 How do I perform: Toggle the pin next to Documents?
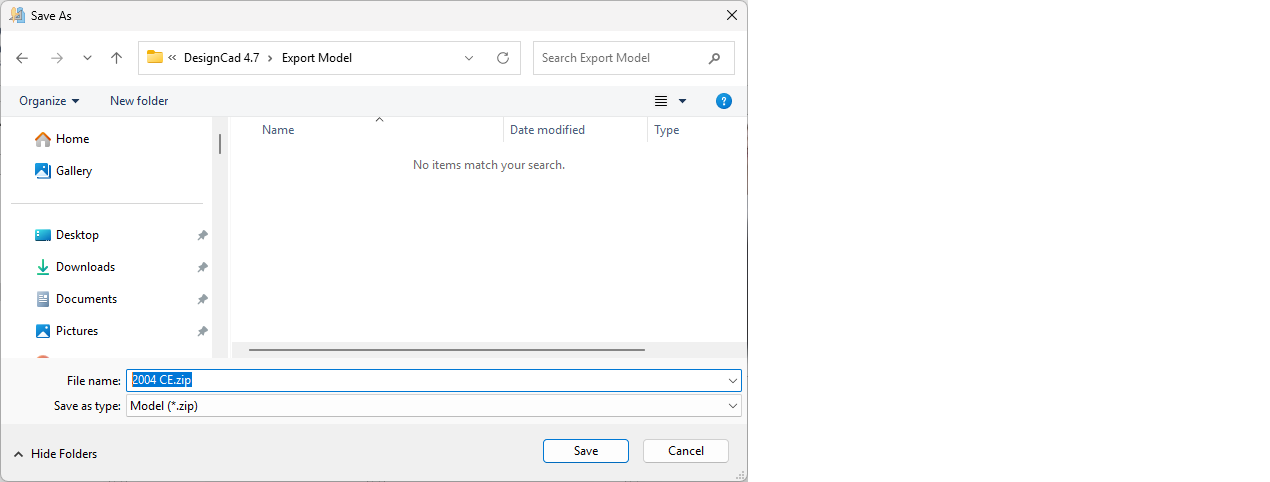tap(202, 299)
